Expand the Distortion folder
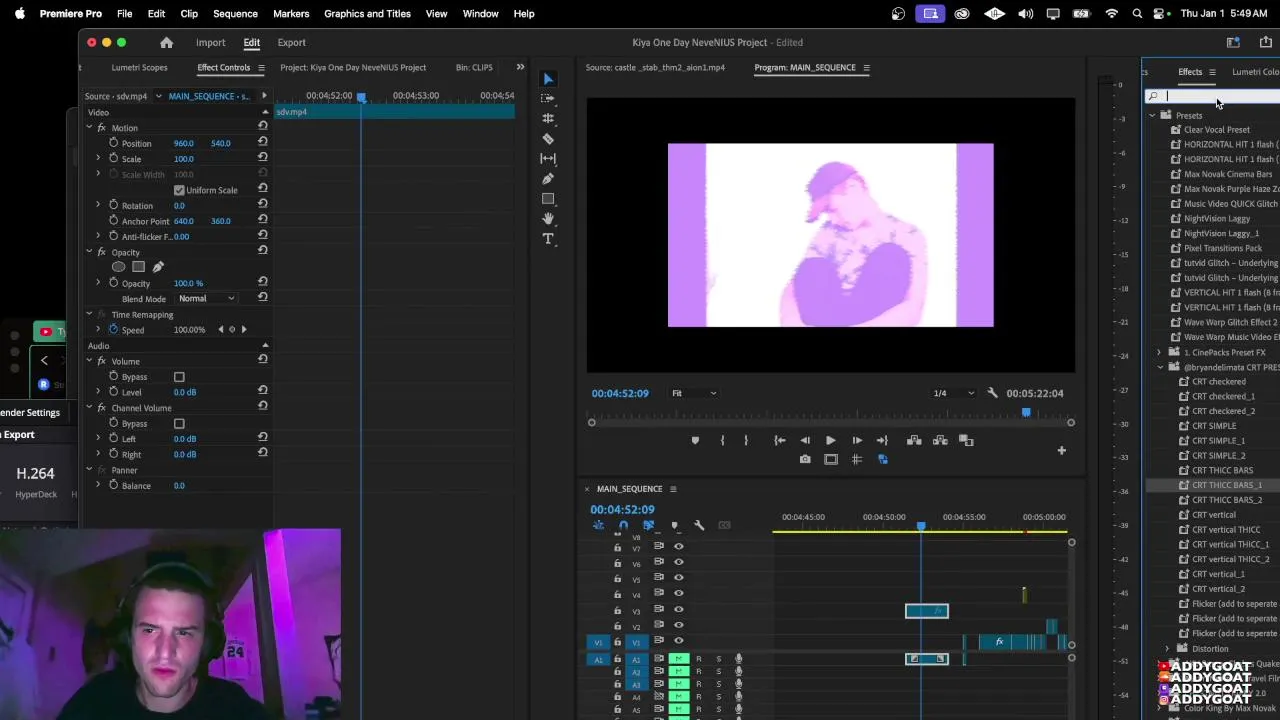This screenshot has width=1280, height=720. [x=1168, y=648]
